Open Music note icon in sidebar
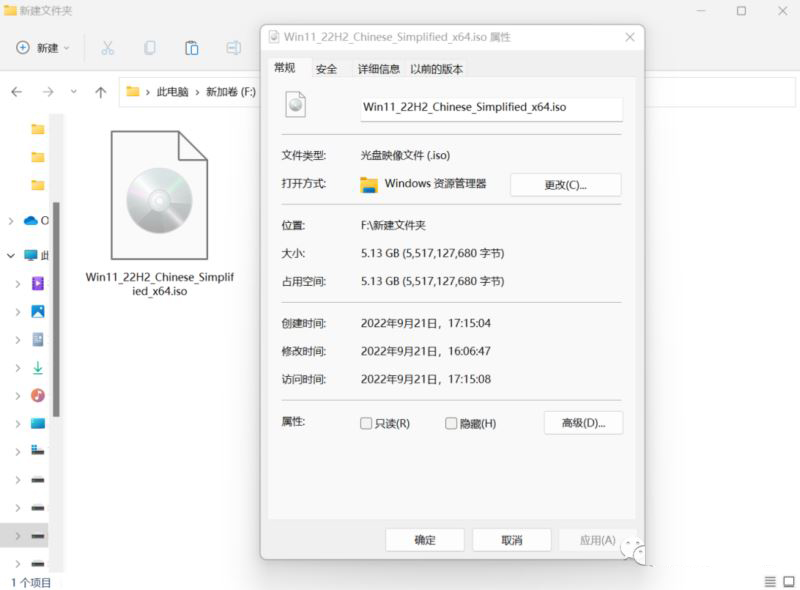 38,395
